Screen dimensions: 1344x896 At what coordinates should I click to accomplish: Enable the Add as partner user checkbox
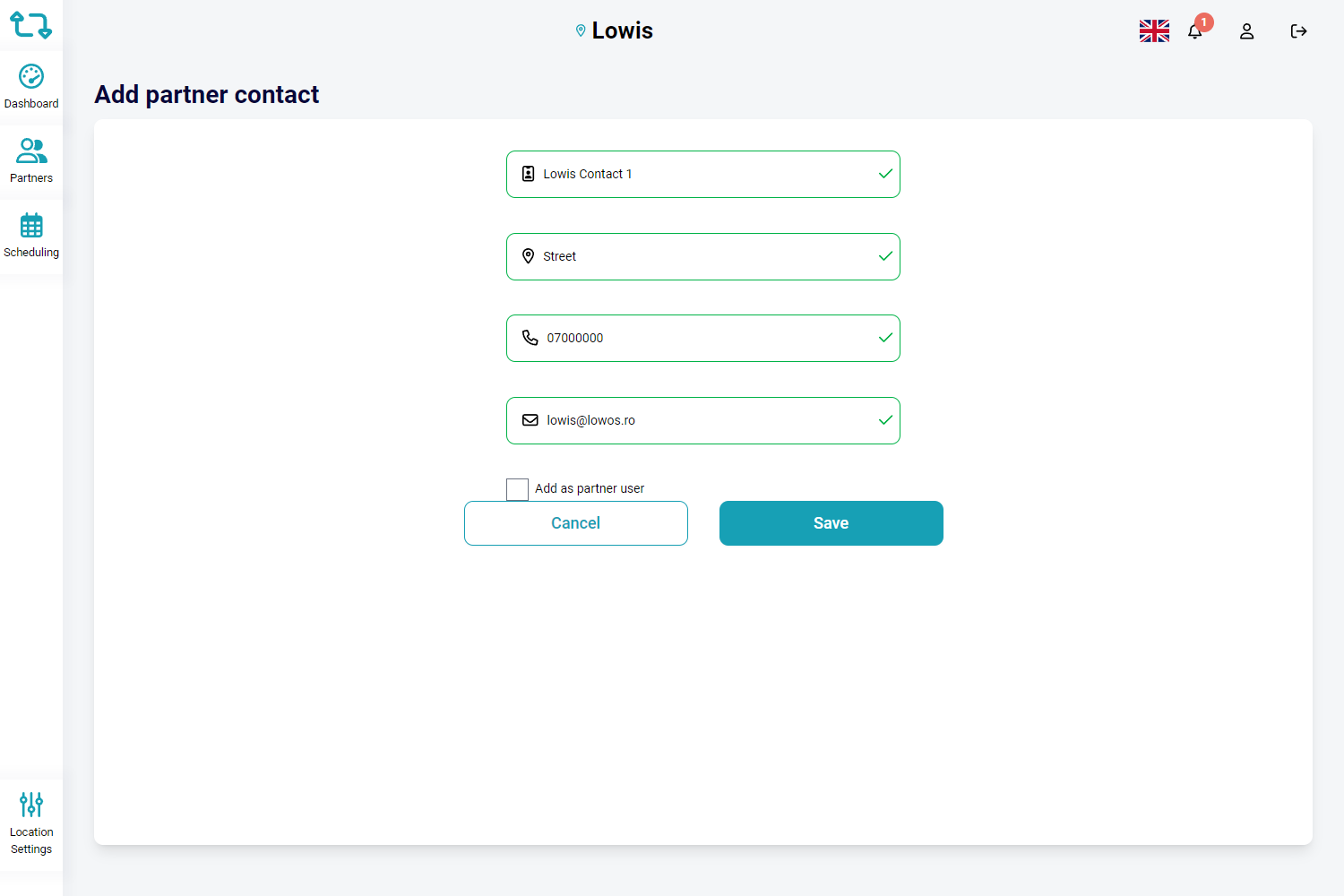(x=517, y=489)
